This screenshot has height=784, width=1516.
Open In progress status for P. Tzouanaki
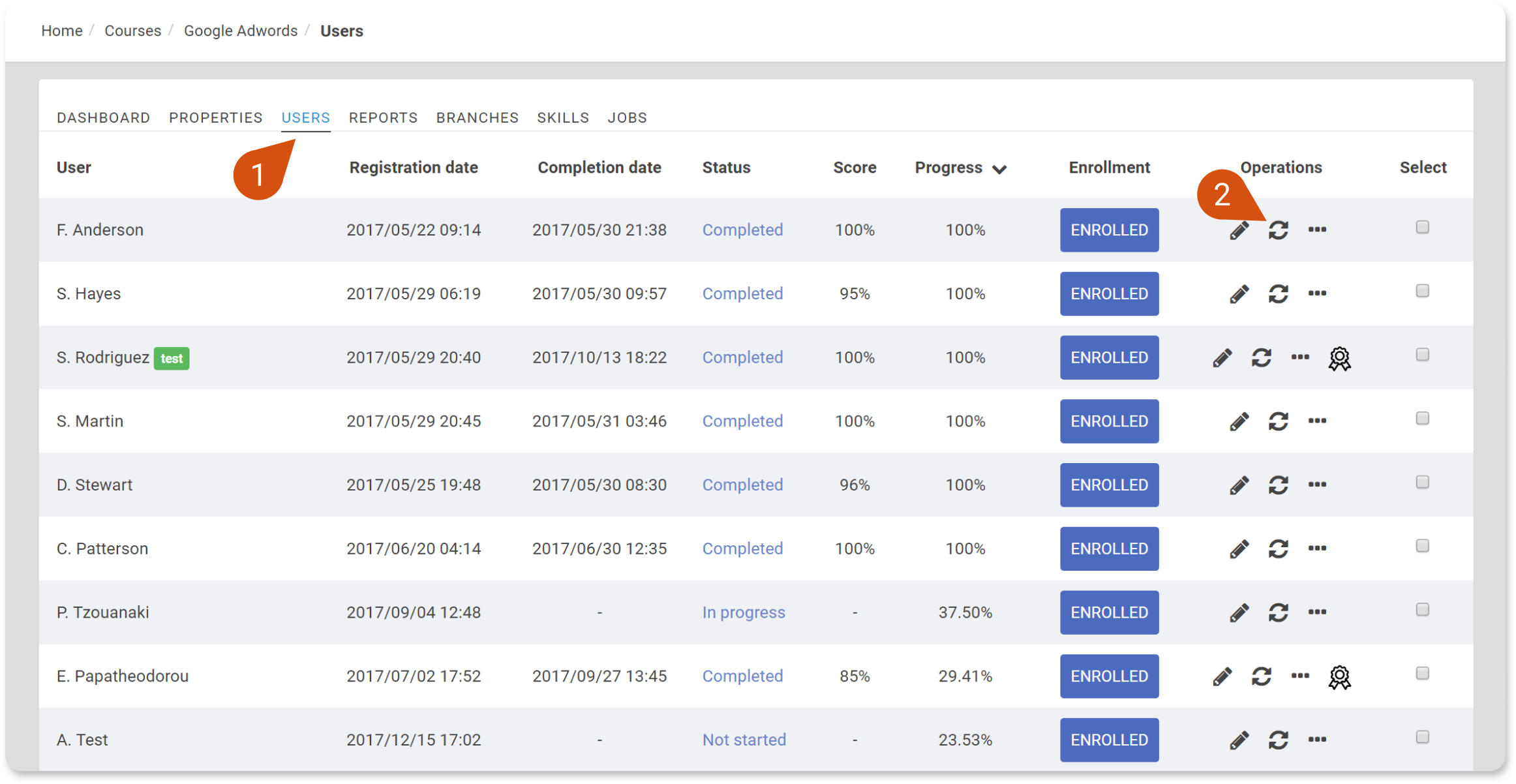click(x=744, y=612)
